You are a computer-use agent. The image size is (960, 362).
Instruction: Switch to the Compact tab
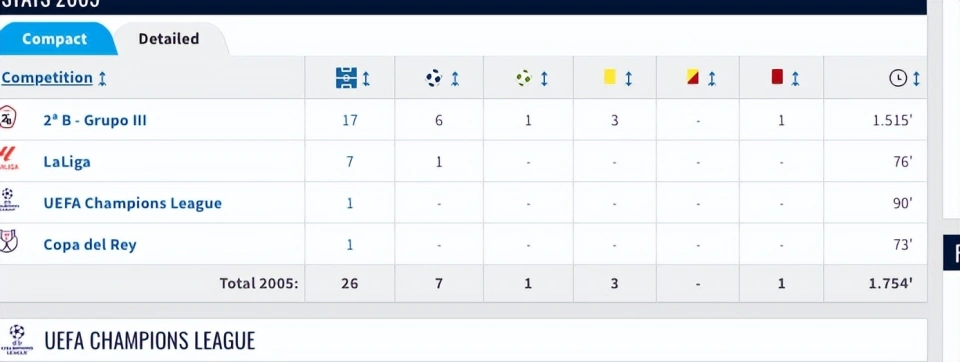(54, 39)
